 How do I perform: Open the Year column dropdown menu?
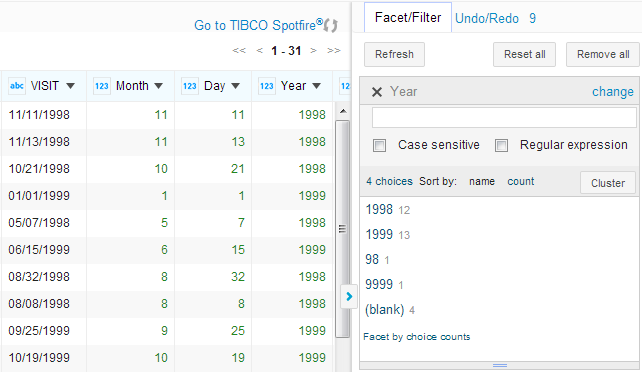316,86
